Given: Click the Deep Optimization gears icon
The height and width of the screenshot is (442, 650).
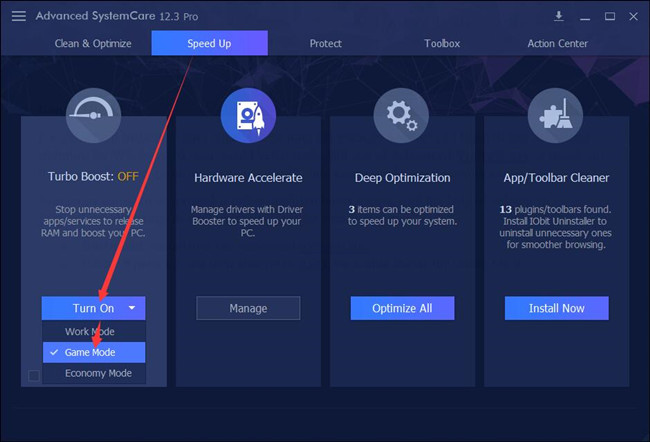Looking at the screenshot, I should point(401,115).
